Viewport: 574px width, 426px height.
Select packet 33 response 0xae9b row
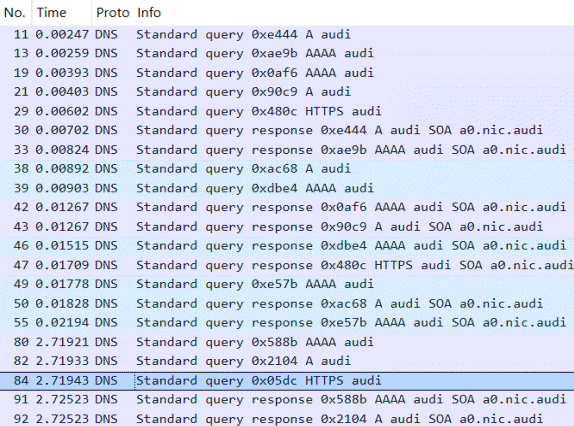pyautogui.click(x=287, y=150)
